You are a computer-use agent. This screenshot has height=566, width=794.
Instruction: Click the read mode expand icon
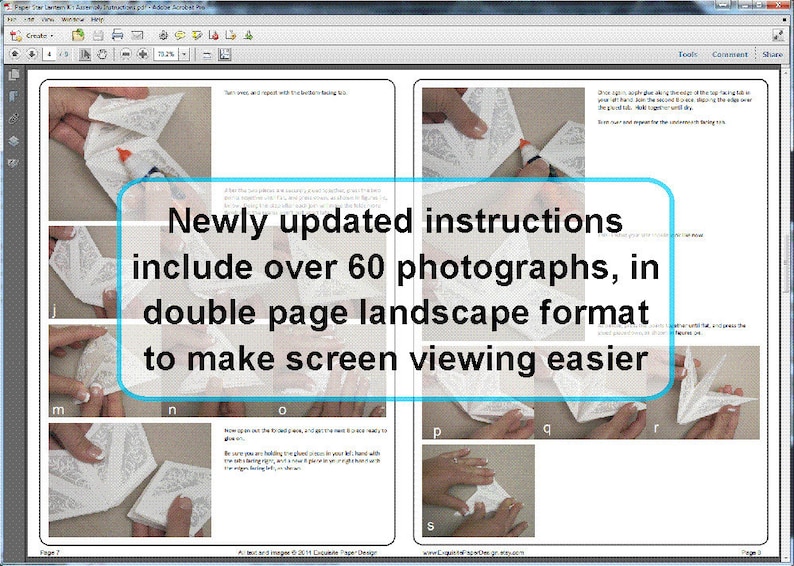778,35
